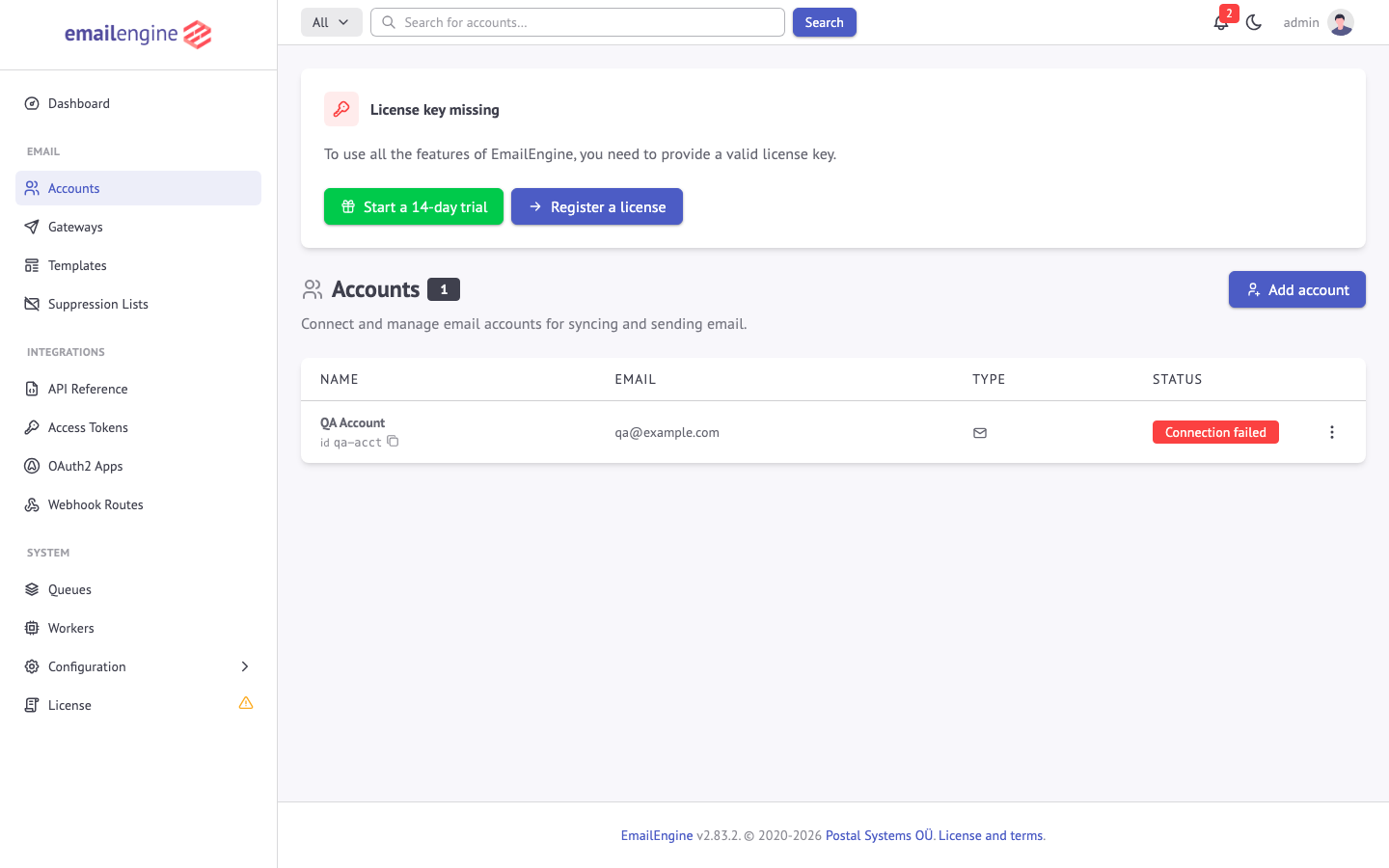
Task: Click the Search button
Action: pos(825,22)
